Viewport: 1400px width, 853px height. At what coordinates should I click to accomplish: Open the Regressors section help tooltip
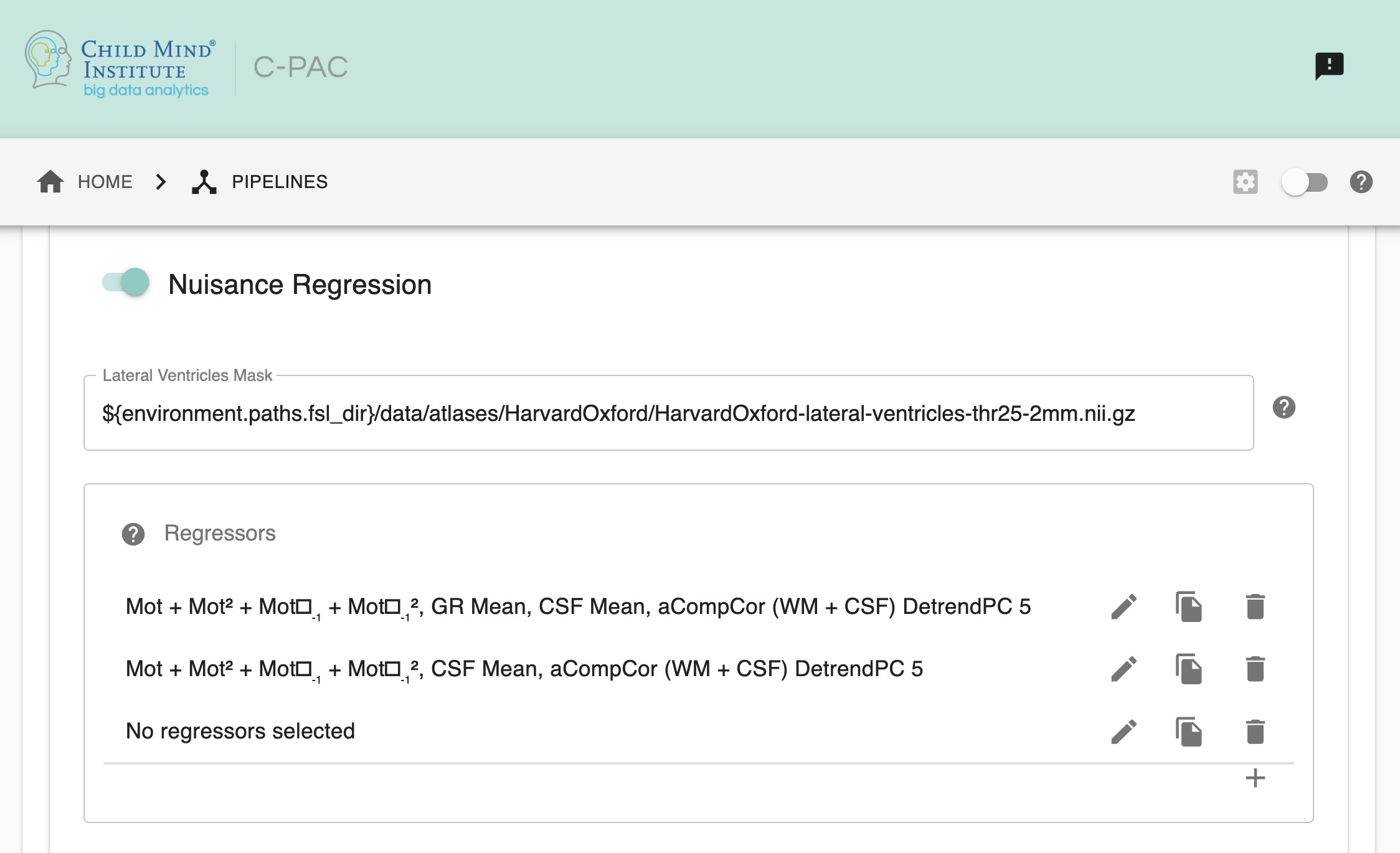(x=132, y=533)
